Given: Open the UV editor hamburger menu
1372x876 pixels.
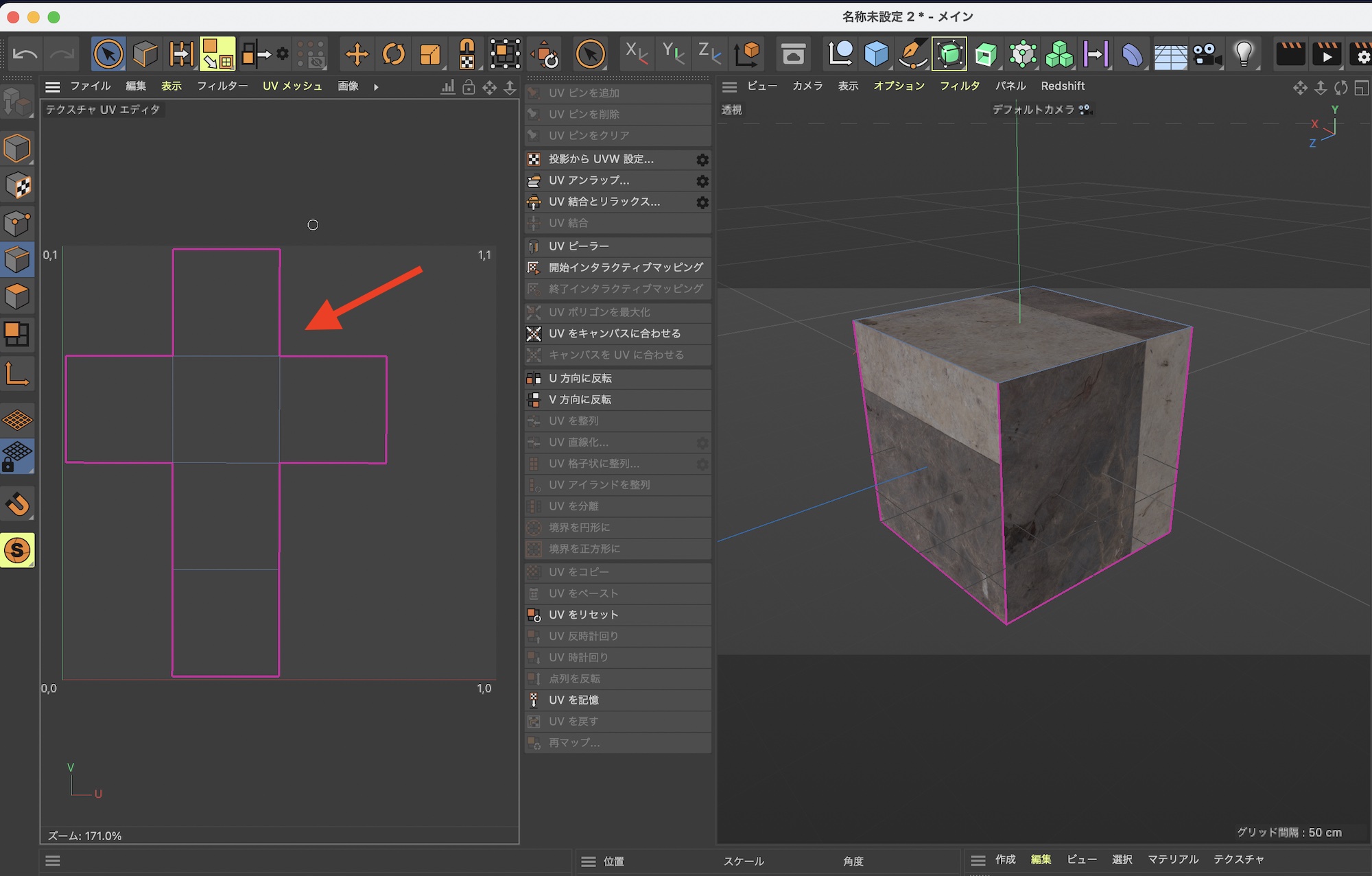Looking at the screenshot, I should pyautogui.click(x=53, y=87).
